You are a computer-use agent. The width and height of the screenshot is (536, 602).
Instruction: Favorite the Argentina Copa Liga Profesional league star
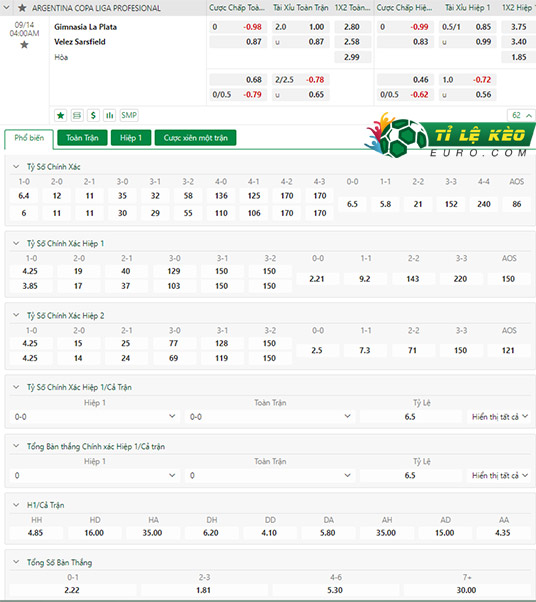click(22, 8)
